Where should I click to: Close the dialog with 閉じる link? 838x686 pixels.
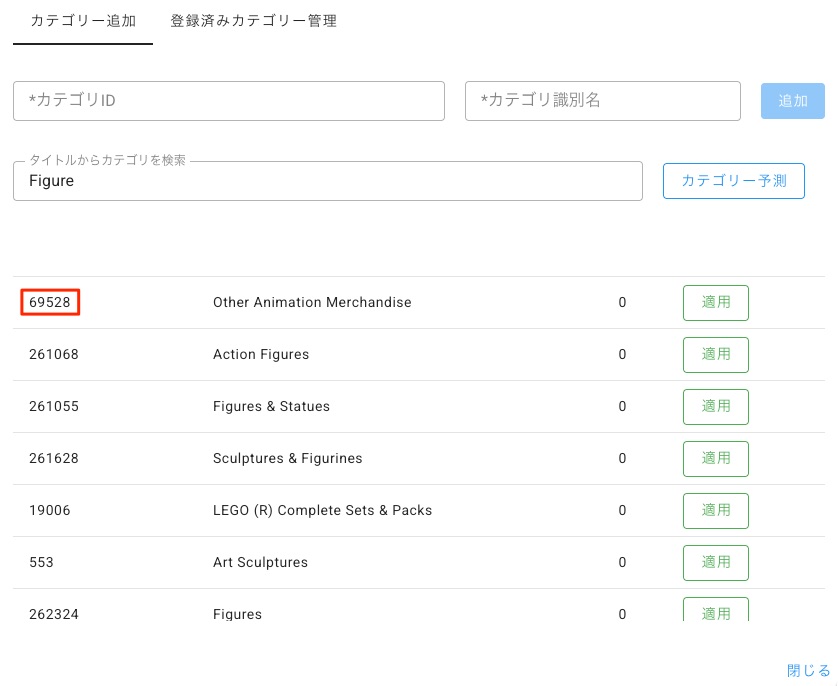pos(808,671)
